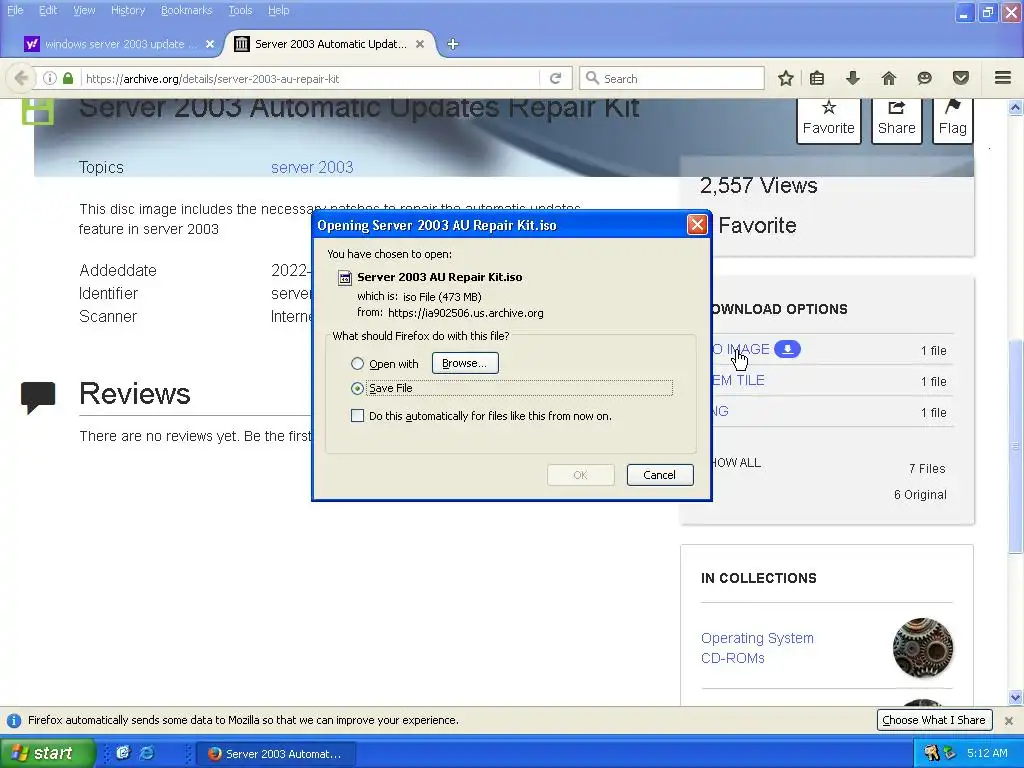This screenshot has width=1024, height=768.
Task: Close the Yahoo search tab
Action: [210, 44]
